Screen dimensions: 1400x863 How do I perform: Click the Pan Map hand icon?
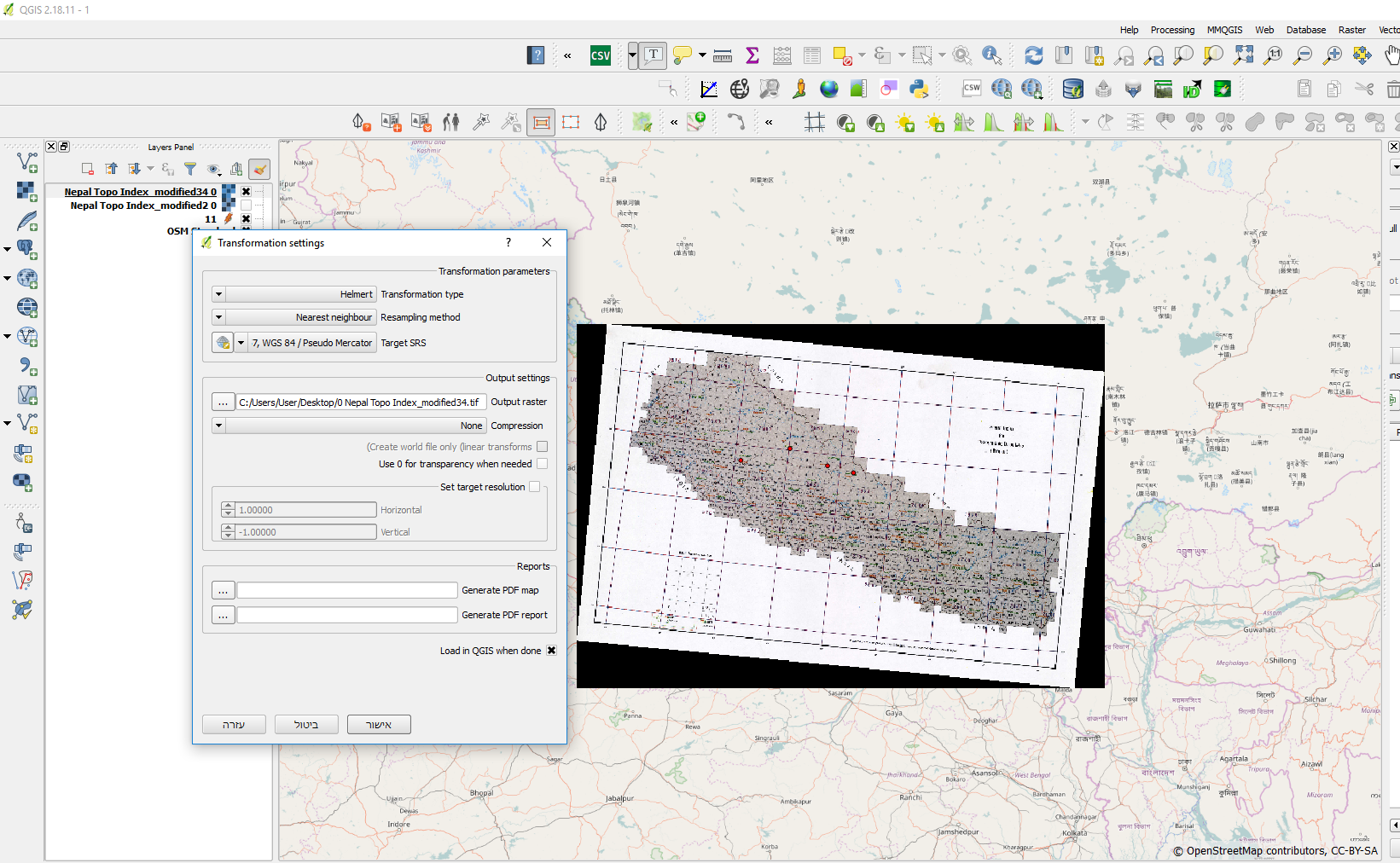click(1391, 55)
